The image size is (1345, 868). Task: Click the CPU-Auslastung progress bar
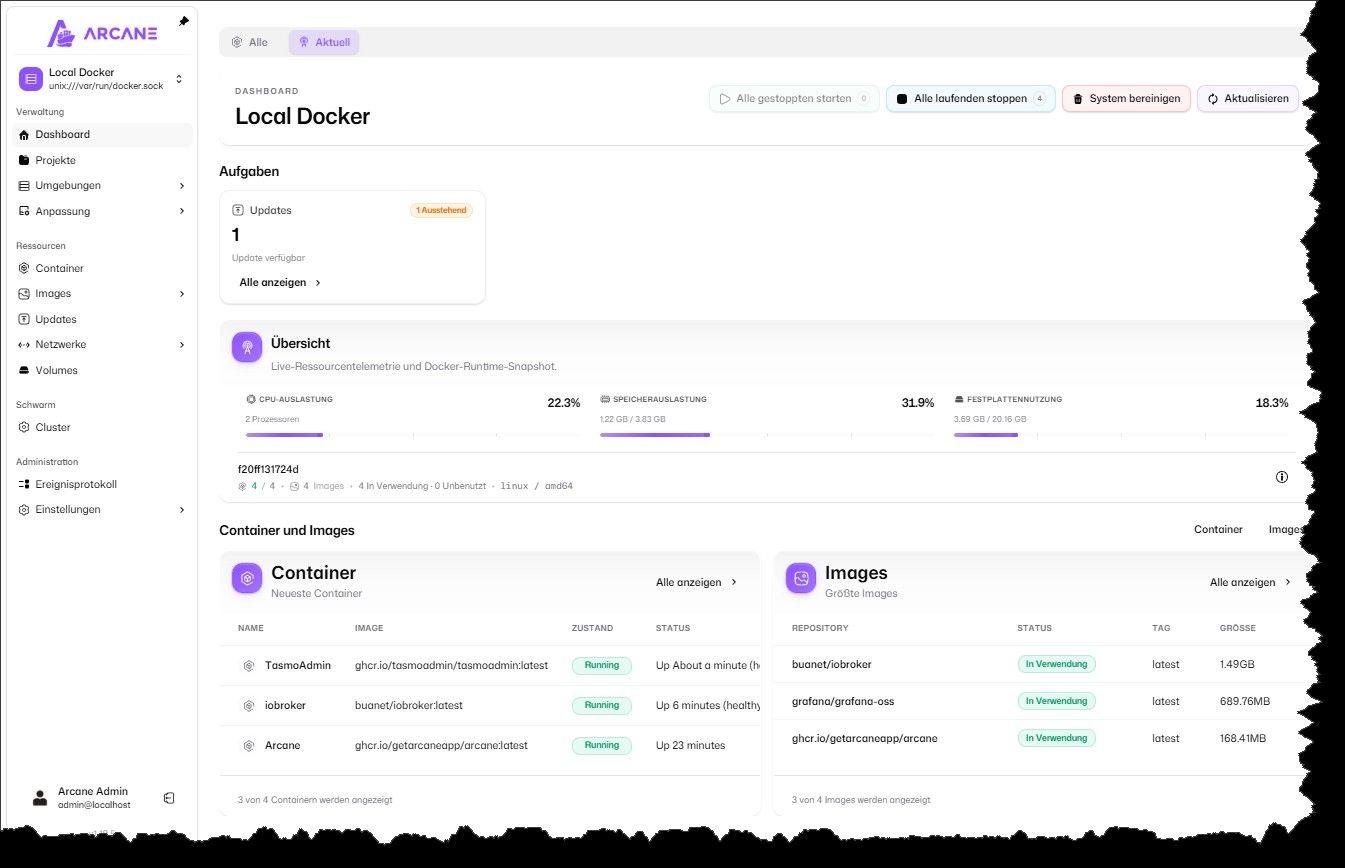[x=413, y=435]
